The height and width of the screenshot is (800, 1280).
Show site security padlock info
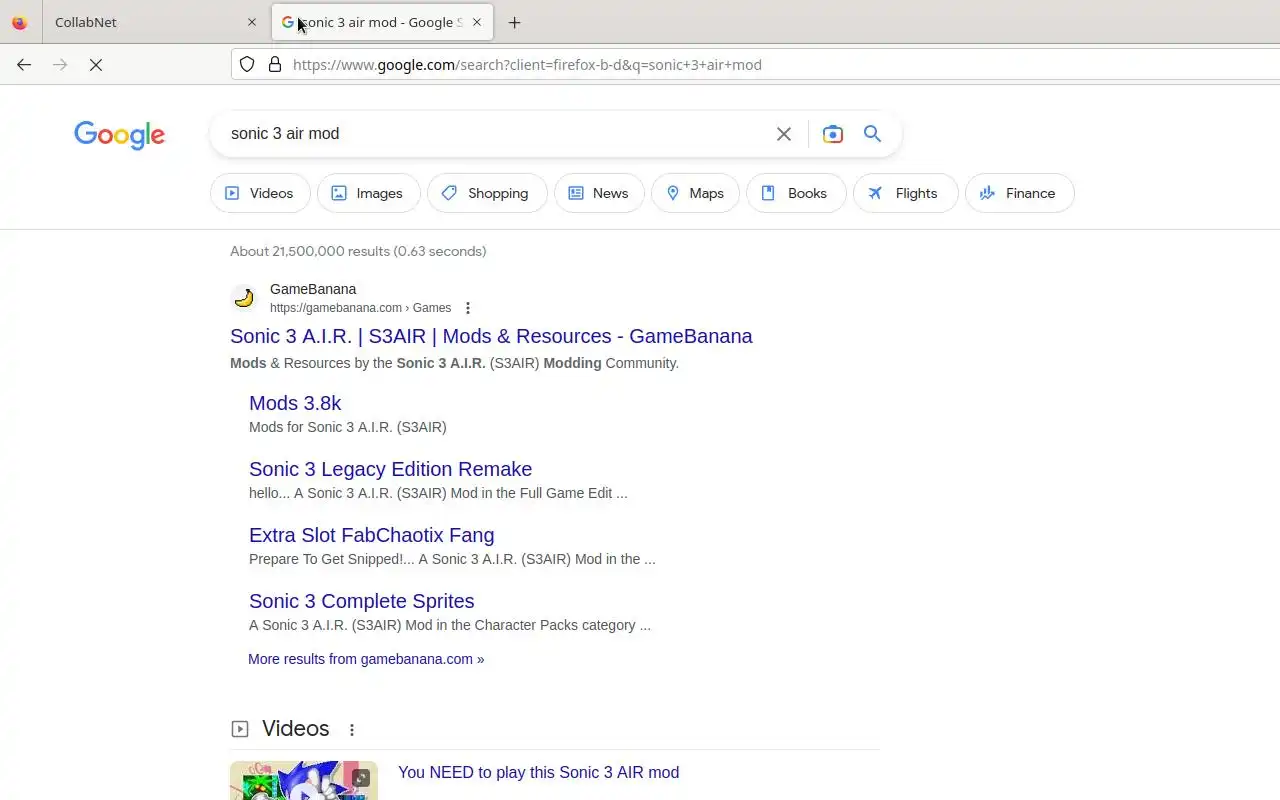[275, 64]
